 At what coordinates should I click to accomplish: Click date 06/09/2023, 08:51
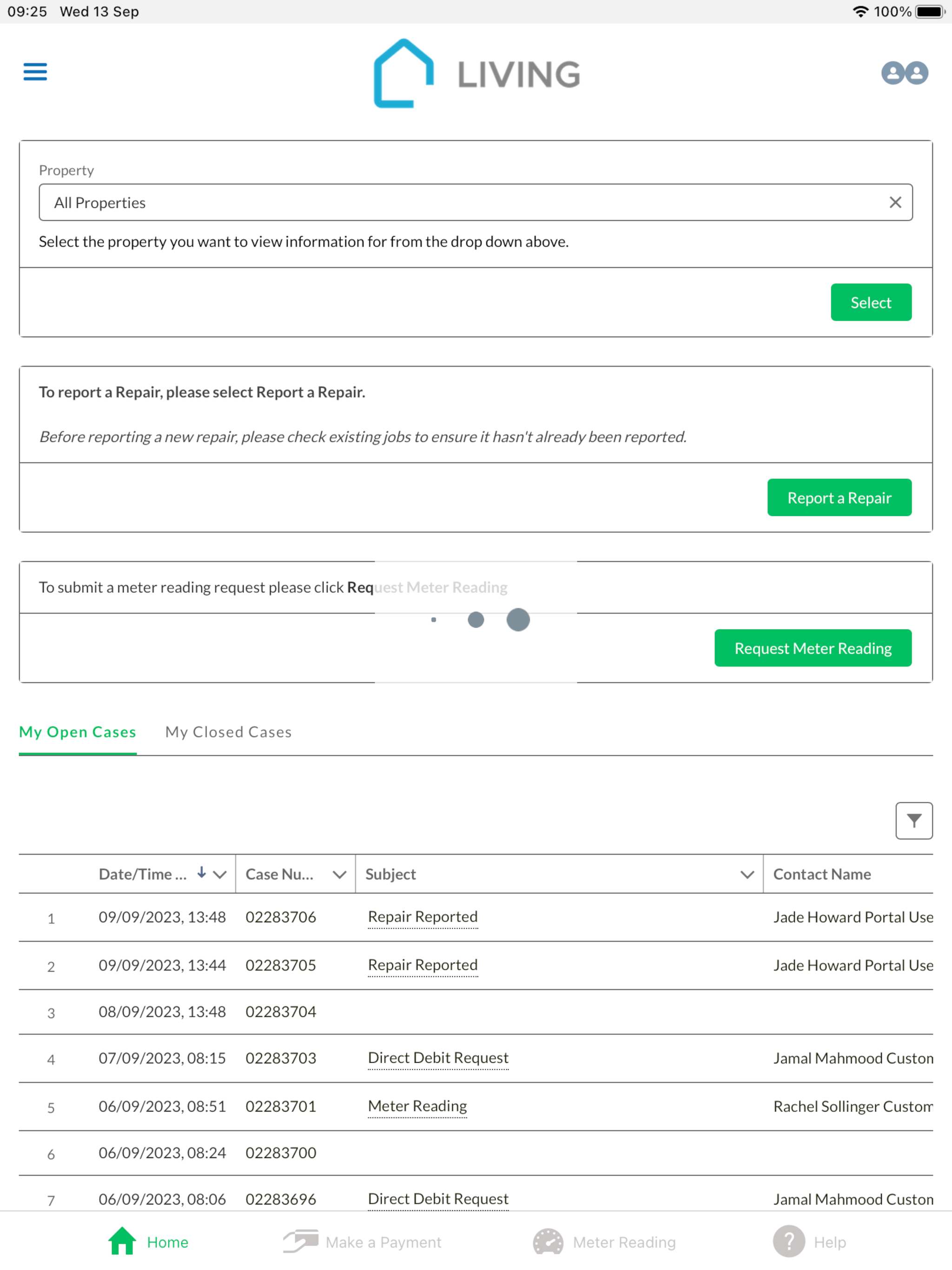(162, 1106)
